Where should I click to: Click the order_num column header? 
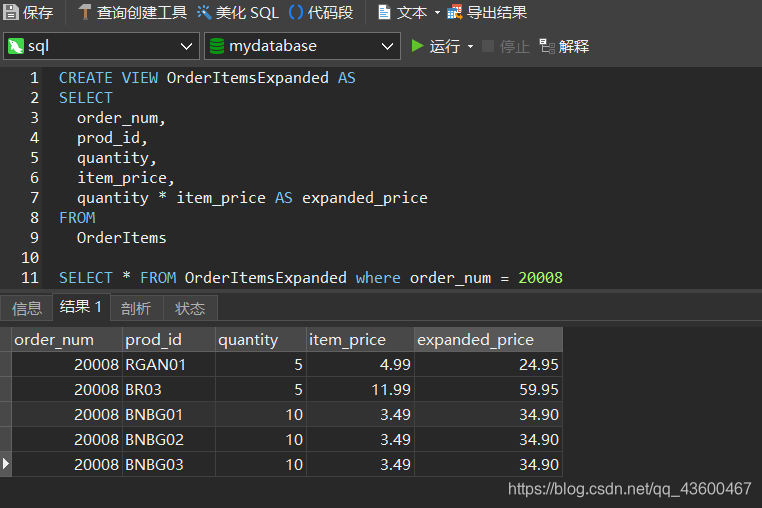[67, 339]
